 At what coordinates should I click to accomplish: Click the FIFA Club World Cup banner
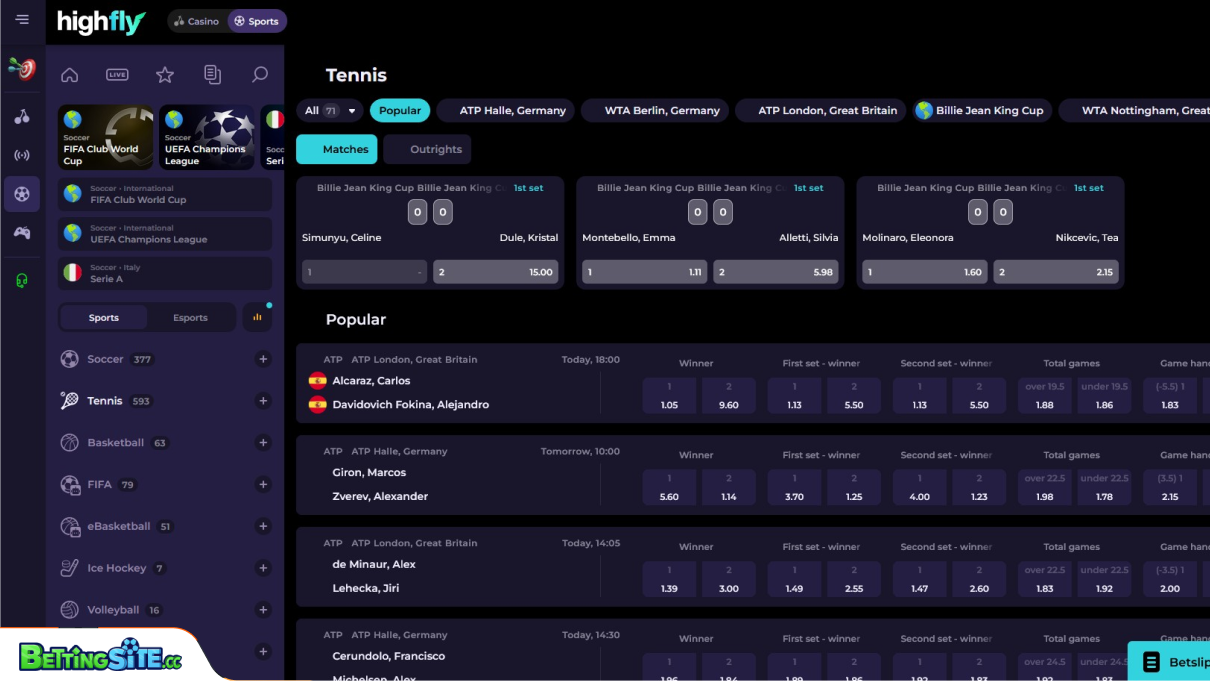point(105,137)
